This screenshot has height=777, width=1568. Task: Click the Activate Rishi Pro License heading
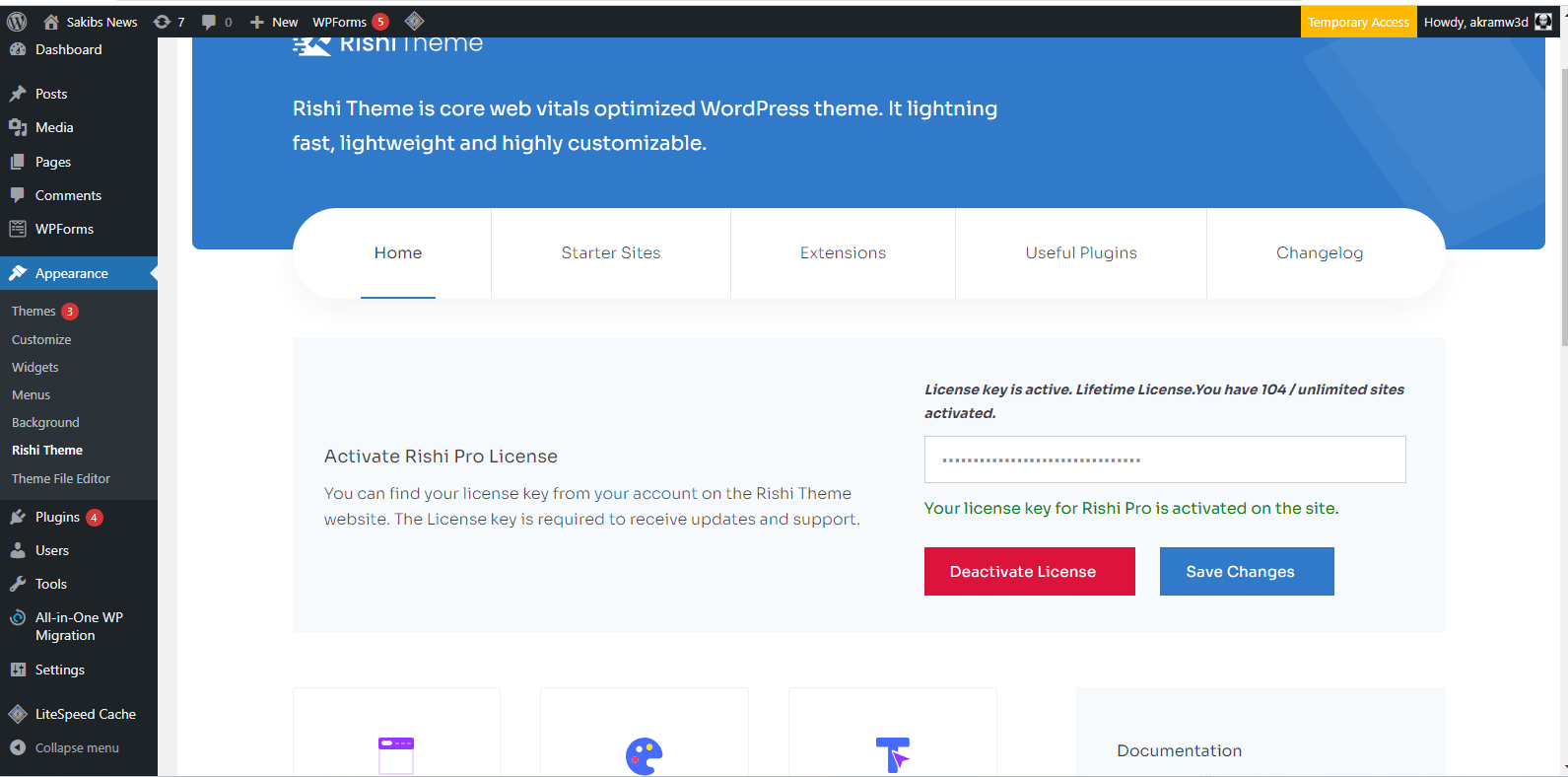coord(441,457)
